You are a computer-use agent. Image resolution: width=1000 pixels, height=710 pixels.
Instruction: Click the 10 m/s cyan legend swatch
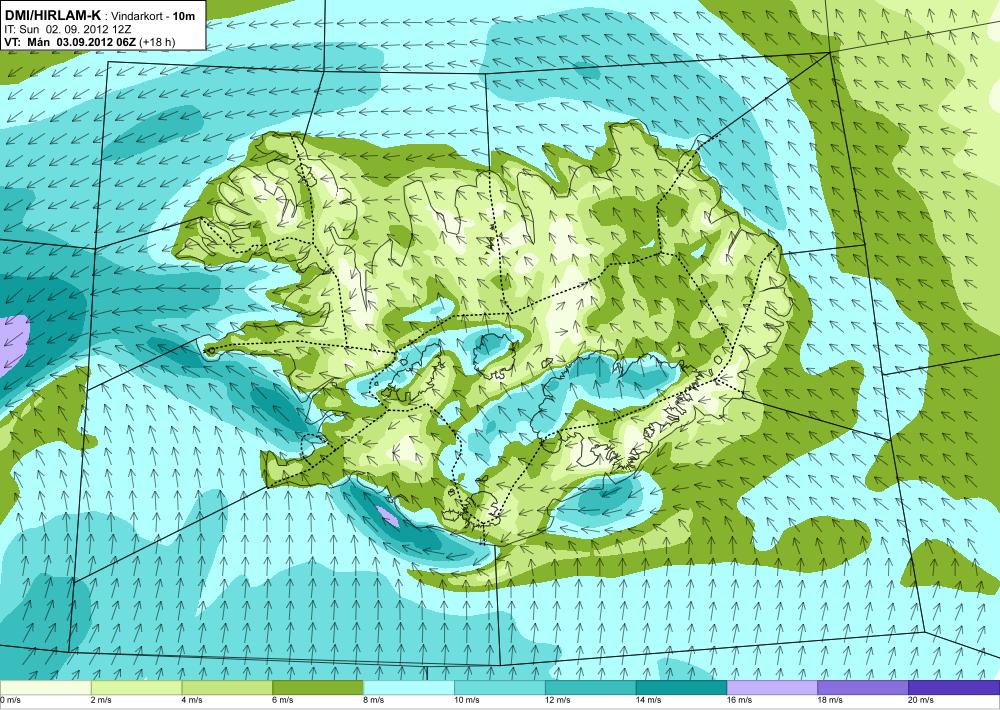pos(499,688)
